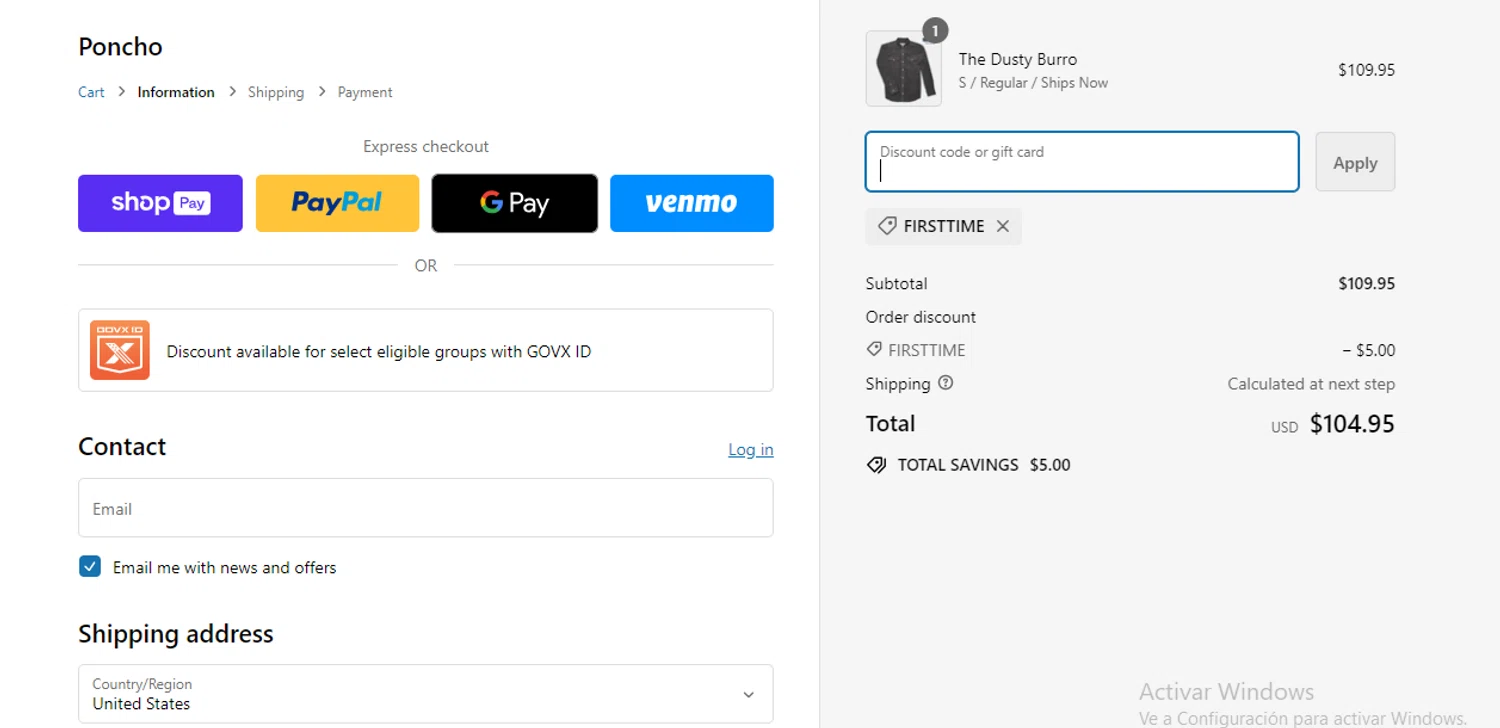
Task: Go back to Cart breadcrumb
Action: [91, 92]
